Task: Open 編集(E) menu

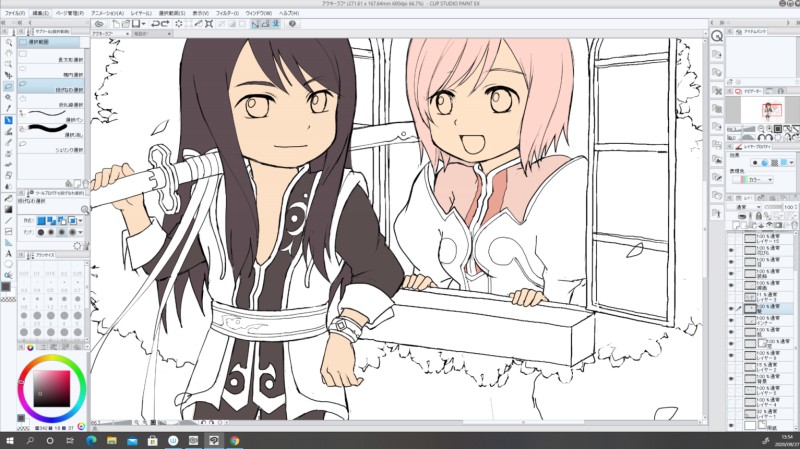Action: [40, 13]
